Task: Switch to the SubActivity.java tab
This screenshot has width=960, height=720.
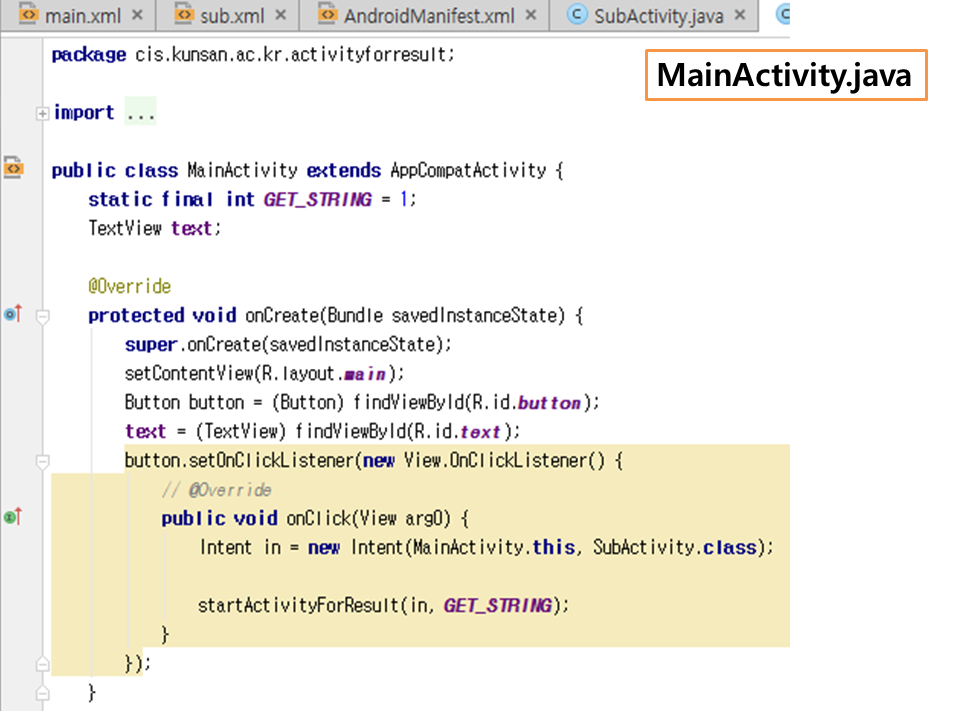Action: pyautogui.click(x=657, y=15)
